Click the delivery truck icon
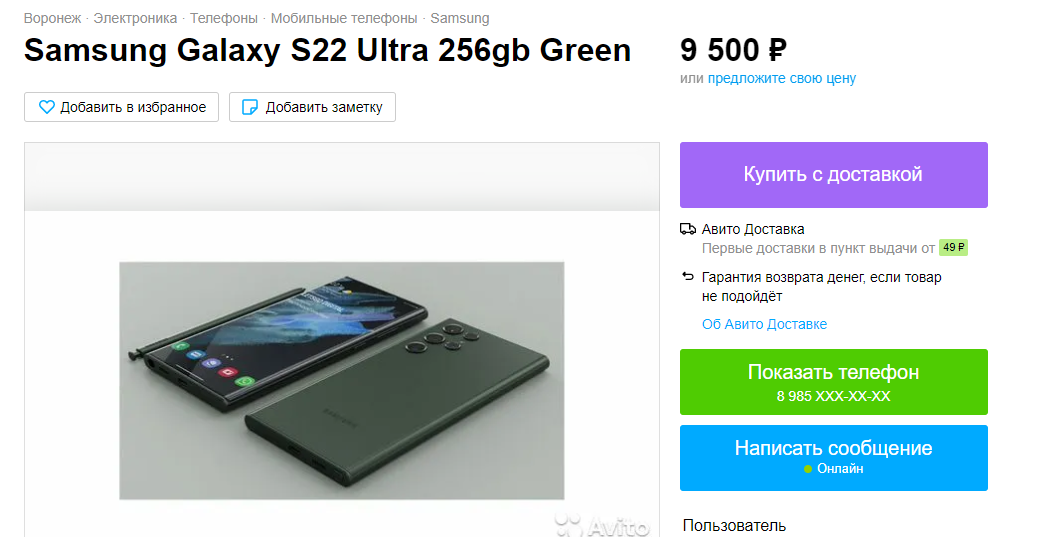Viewport: 1063px width, 537px height. point(688,229)
